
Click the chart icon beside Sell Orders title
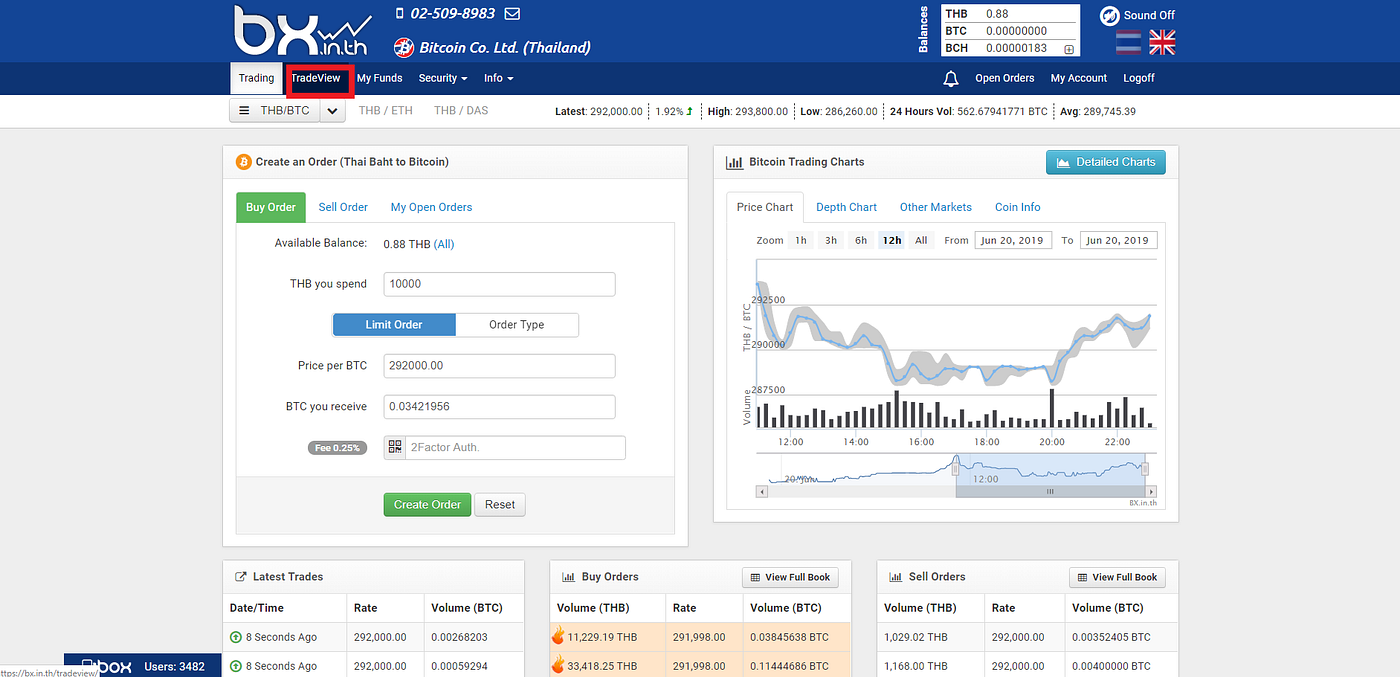pos(896,577)
